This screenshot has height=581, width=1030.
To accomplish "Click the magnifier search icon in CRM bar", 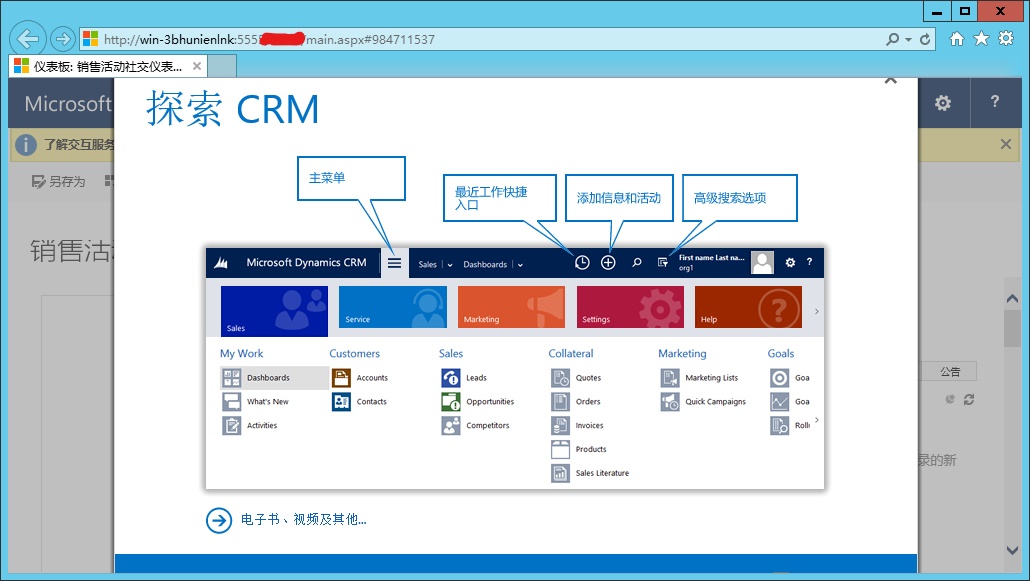I will (x=637, y=263).
